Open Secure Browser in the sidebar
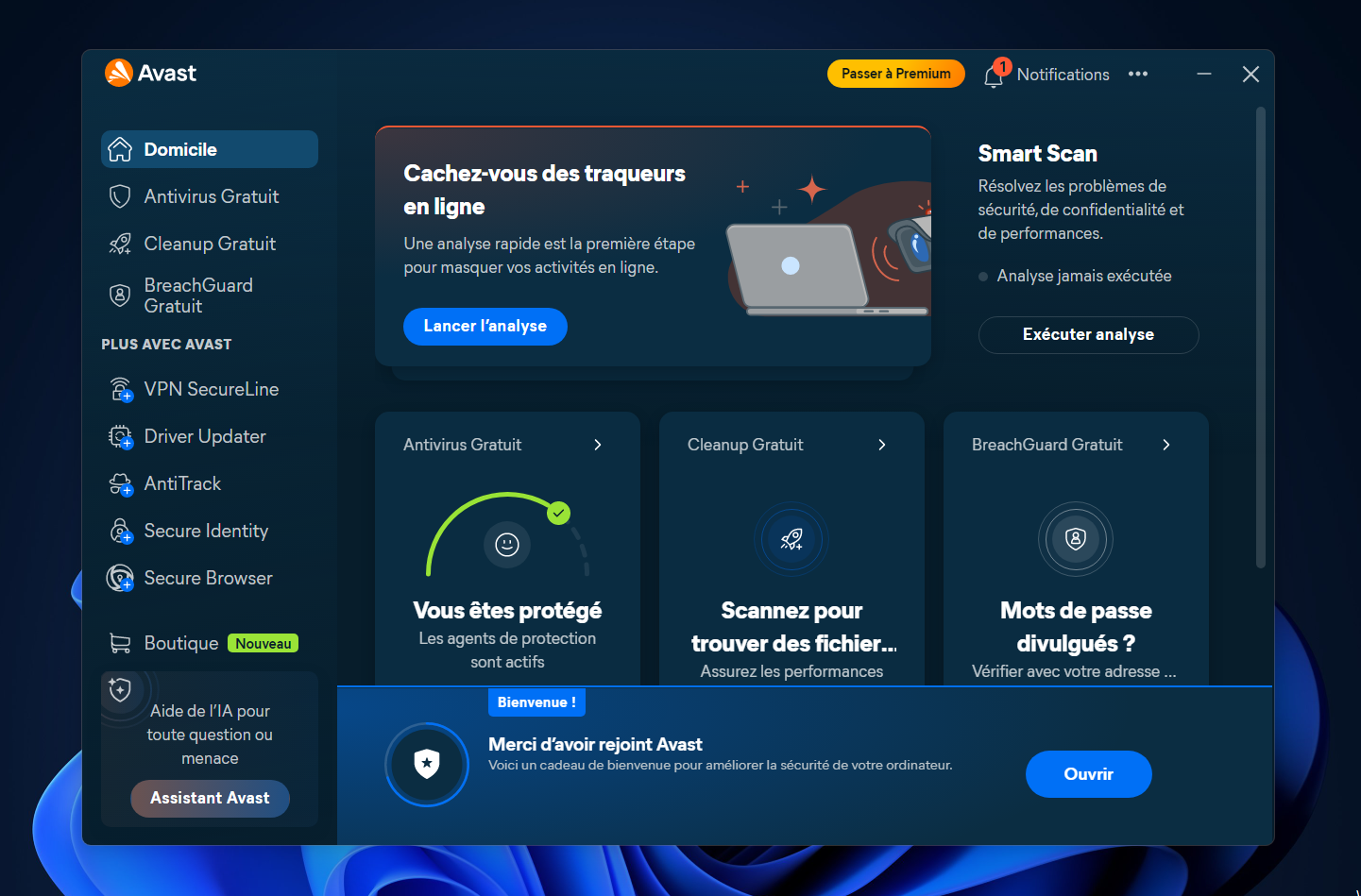 [210, 578]
